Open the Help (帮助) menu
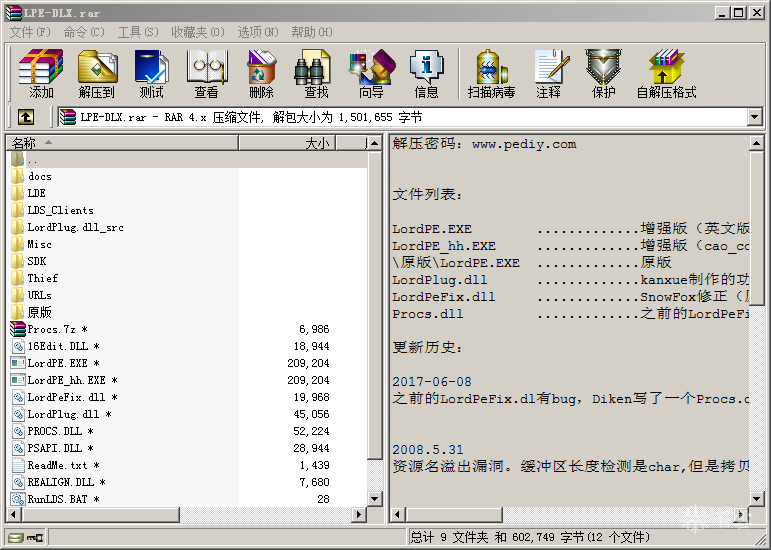771x550 pixels. (312, 32)
